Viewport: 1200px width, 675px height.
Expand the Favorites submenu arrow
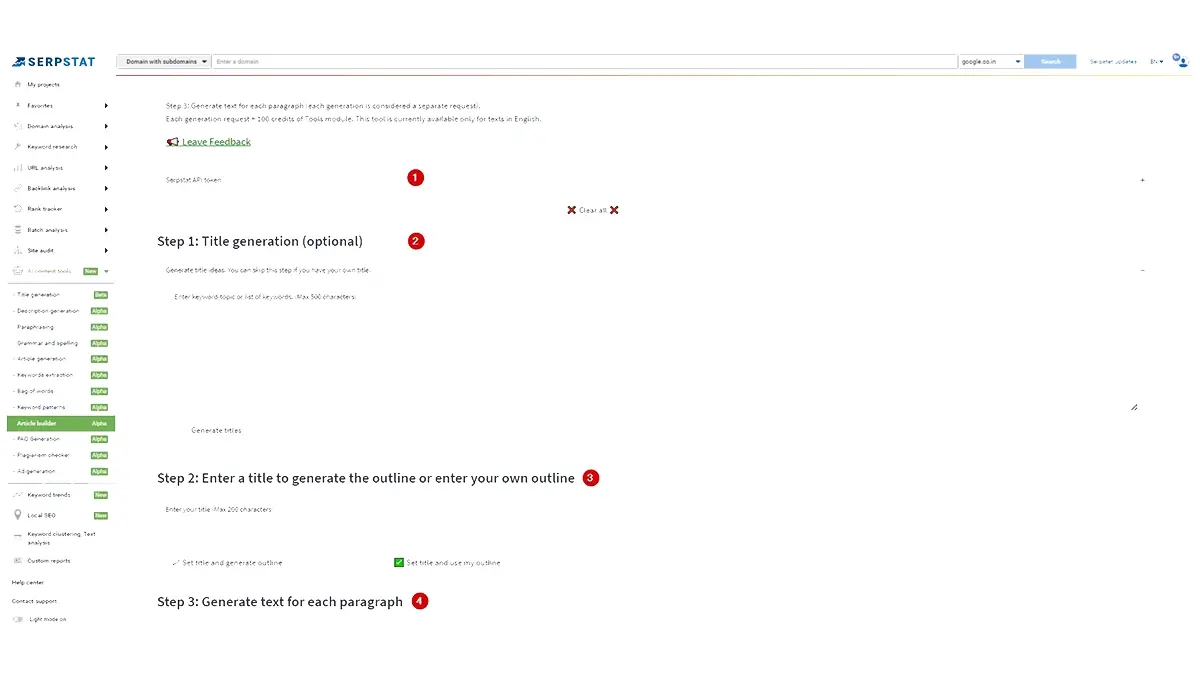[x=106, y=105]
